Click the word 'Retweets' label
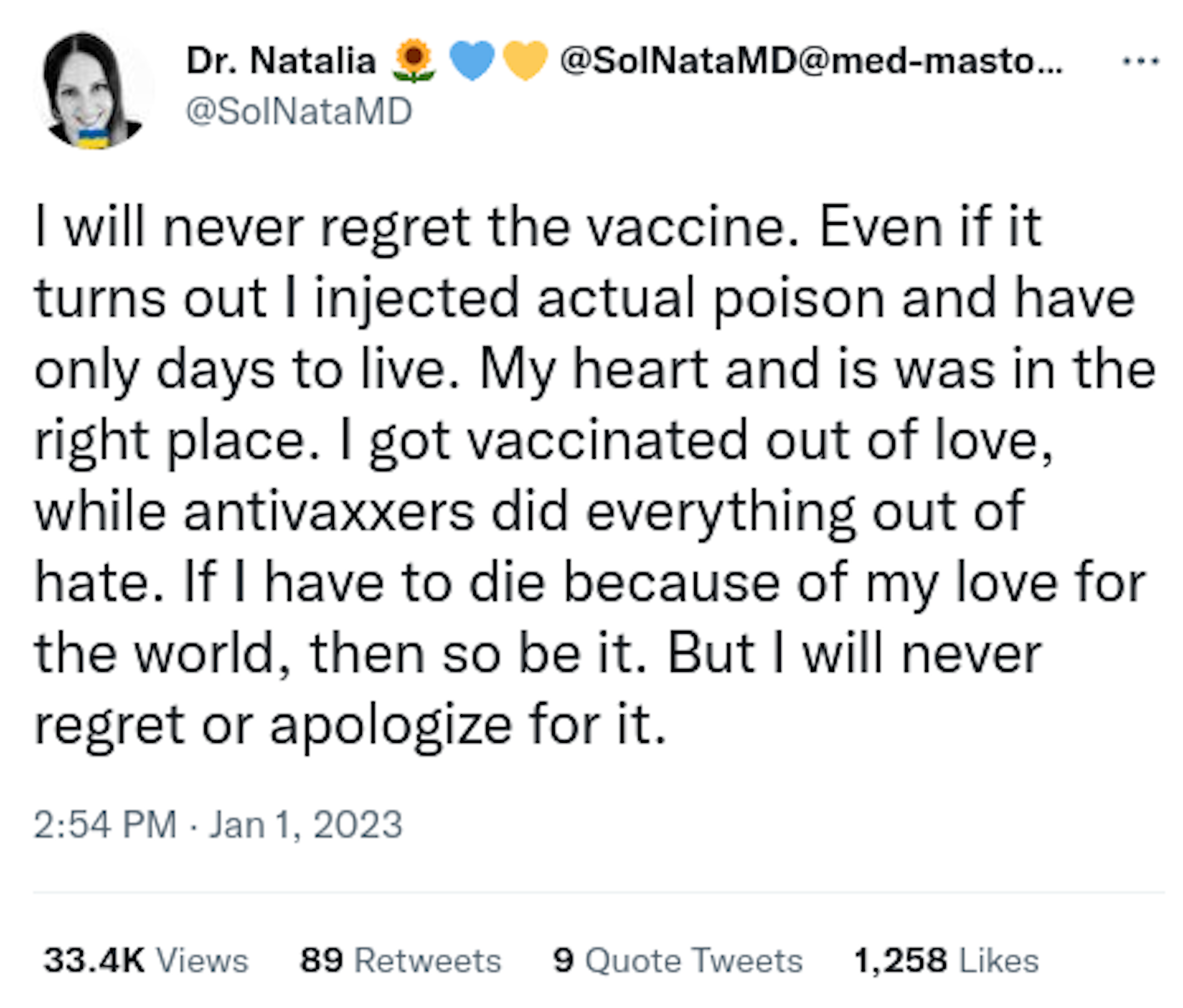Image resolution: width=1183 pixels, height=1008 pixels. click(x=427, y=961)
